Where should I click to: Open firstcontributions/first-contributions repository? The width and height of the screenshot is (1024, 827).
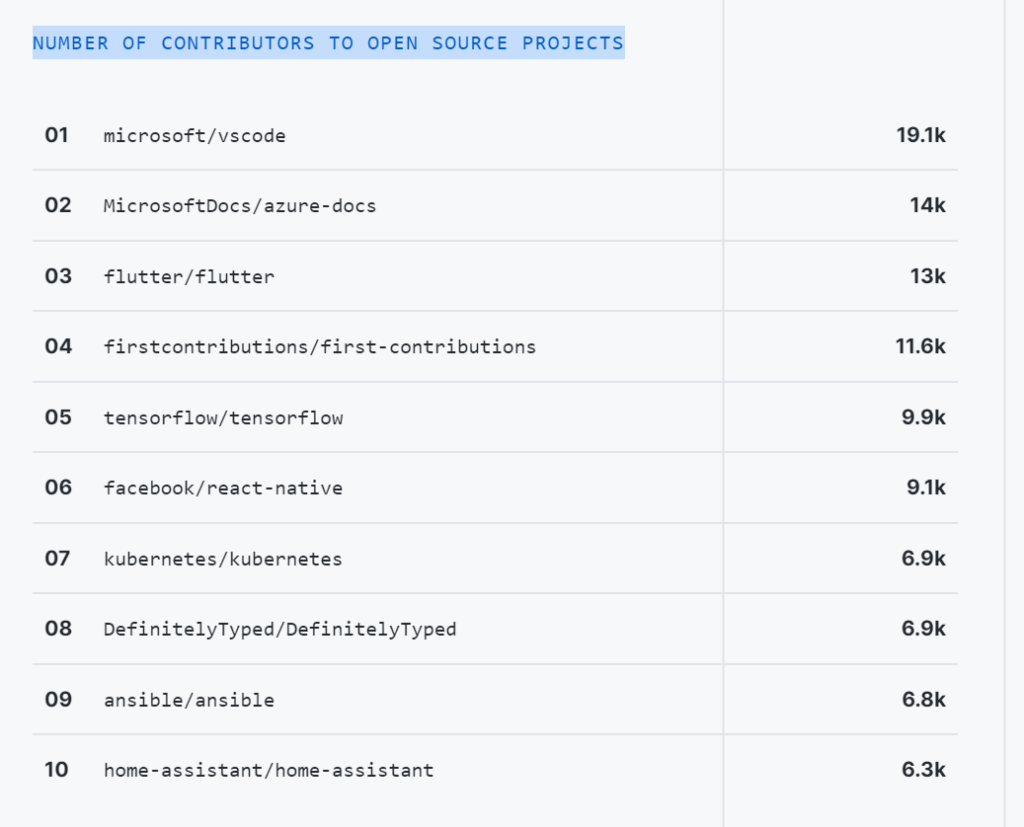[x=319, y=347]
